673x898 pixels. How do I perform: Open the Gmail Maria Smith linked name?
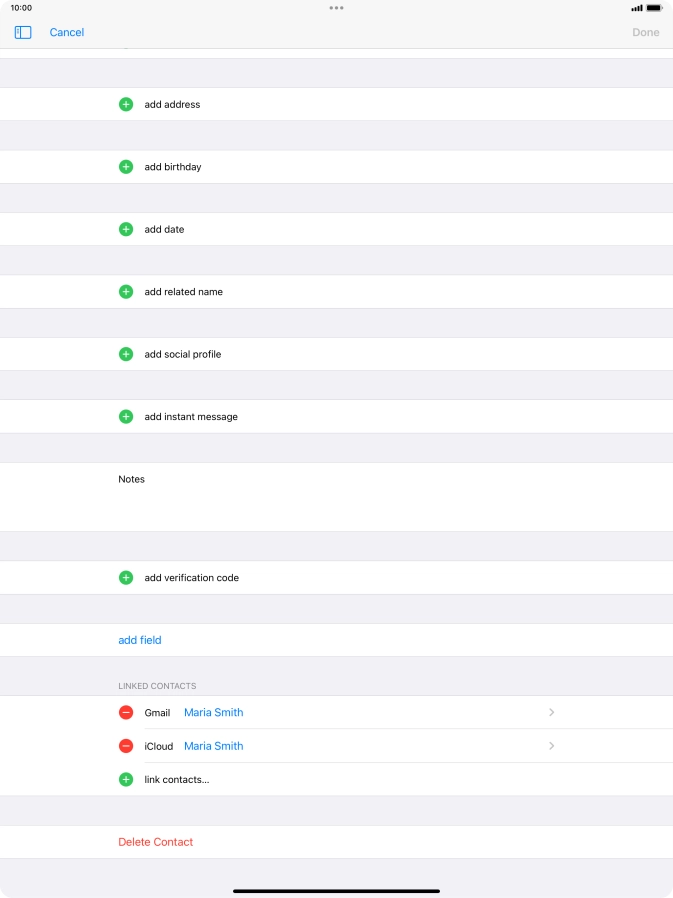[214, 713]
